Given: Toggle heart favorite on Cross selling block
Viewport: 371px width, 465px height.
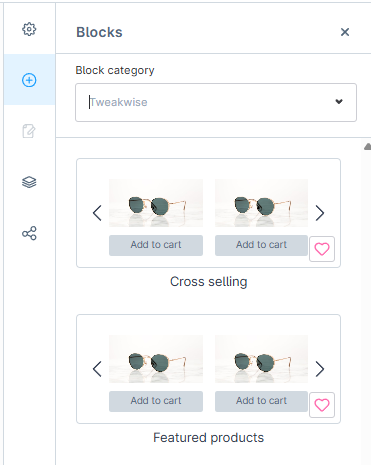Looking at the screenshot, I should click(322, 249).
